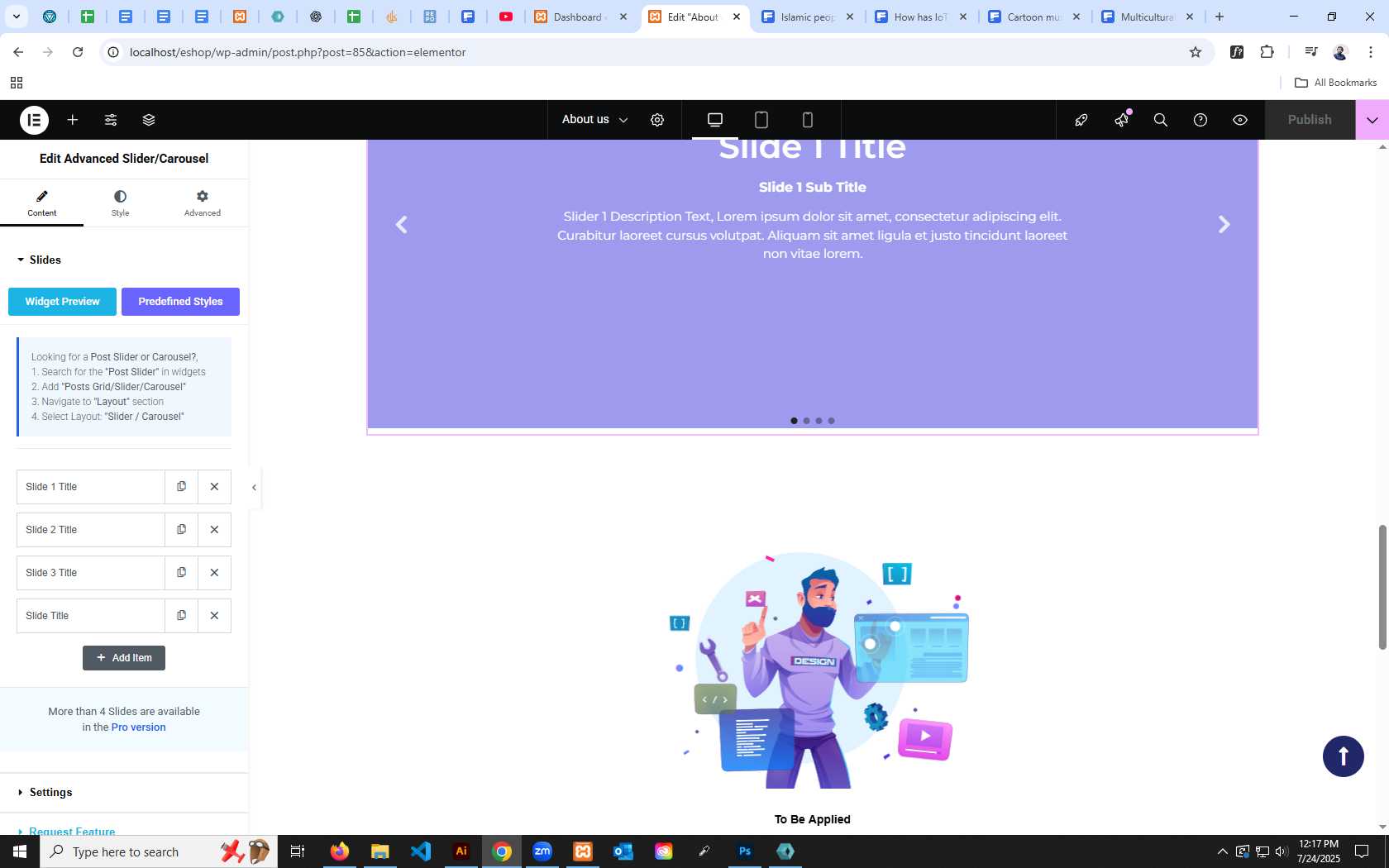Screen dimensions: 1389x868
Task: Click the scroll-to-top arrow button
Action: tap(1343, 756)
